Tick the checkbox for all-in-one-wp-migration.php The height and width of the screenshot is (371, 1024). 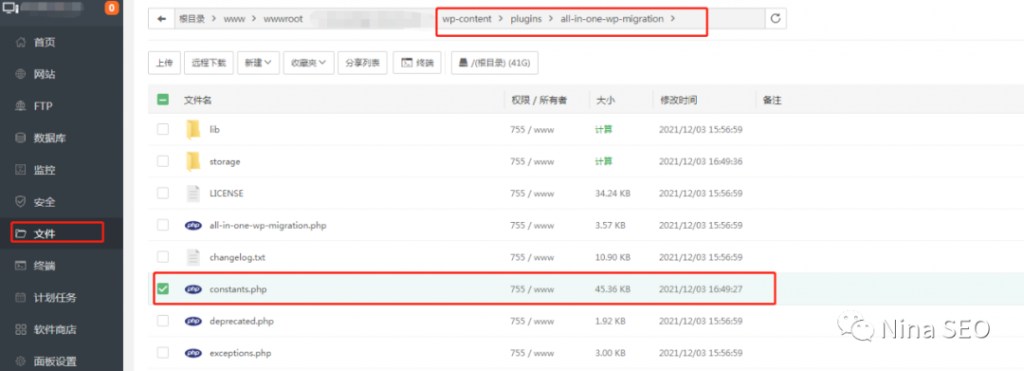[163, 225]
